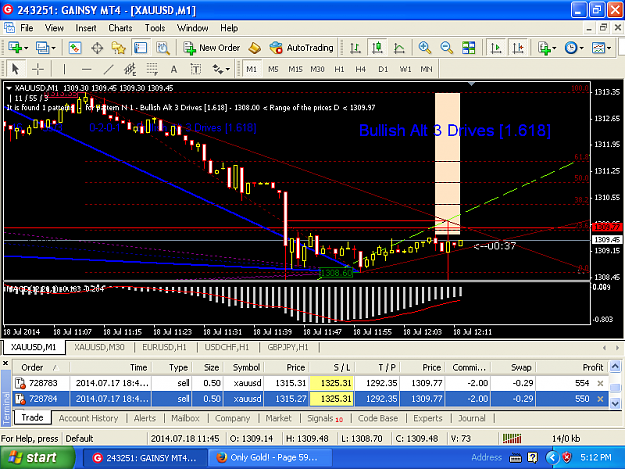
Task: Open the new chart icon
Action: click(x=15, y=48)
